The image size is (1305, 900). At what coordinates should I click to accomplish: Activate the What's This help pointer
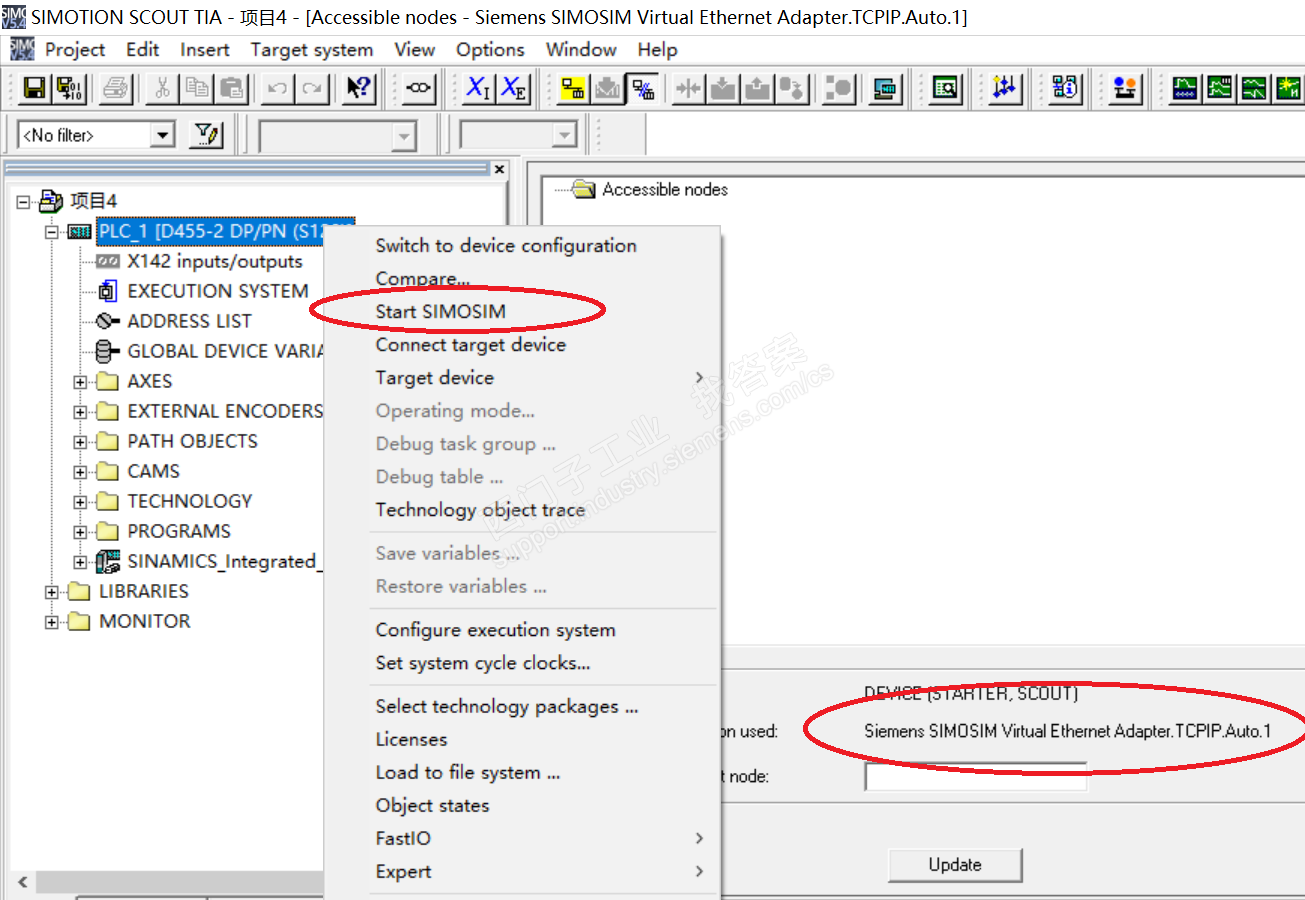(359, 89)
